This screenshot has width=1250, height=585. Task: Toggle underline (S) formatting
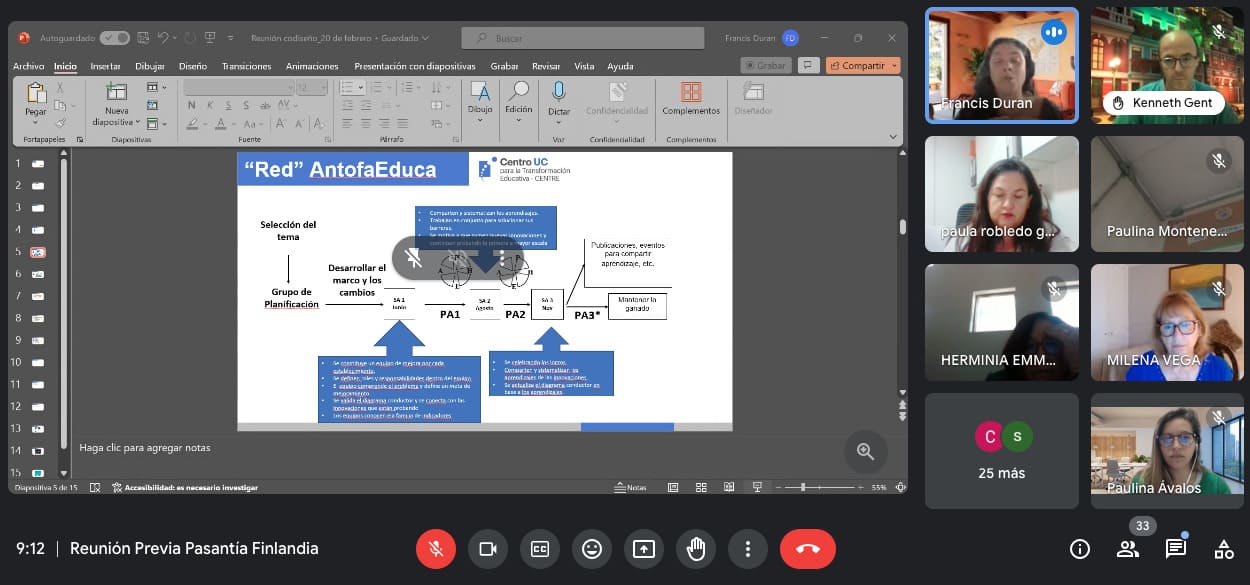[x=226, y=105]
